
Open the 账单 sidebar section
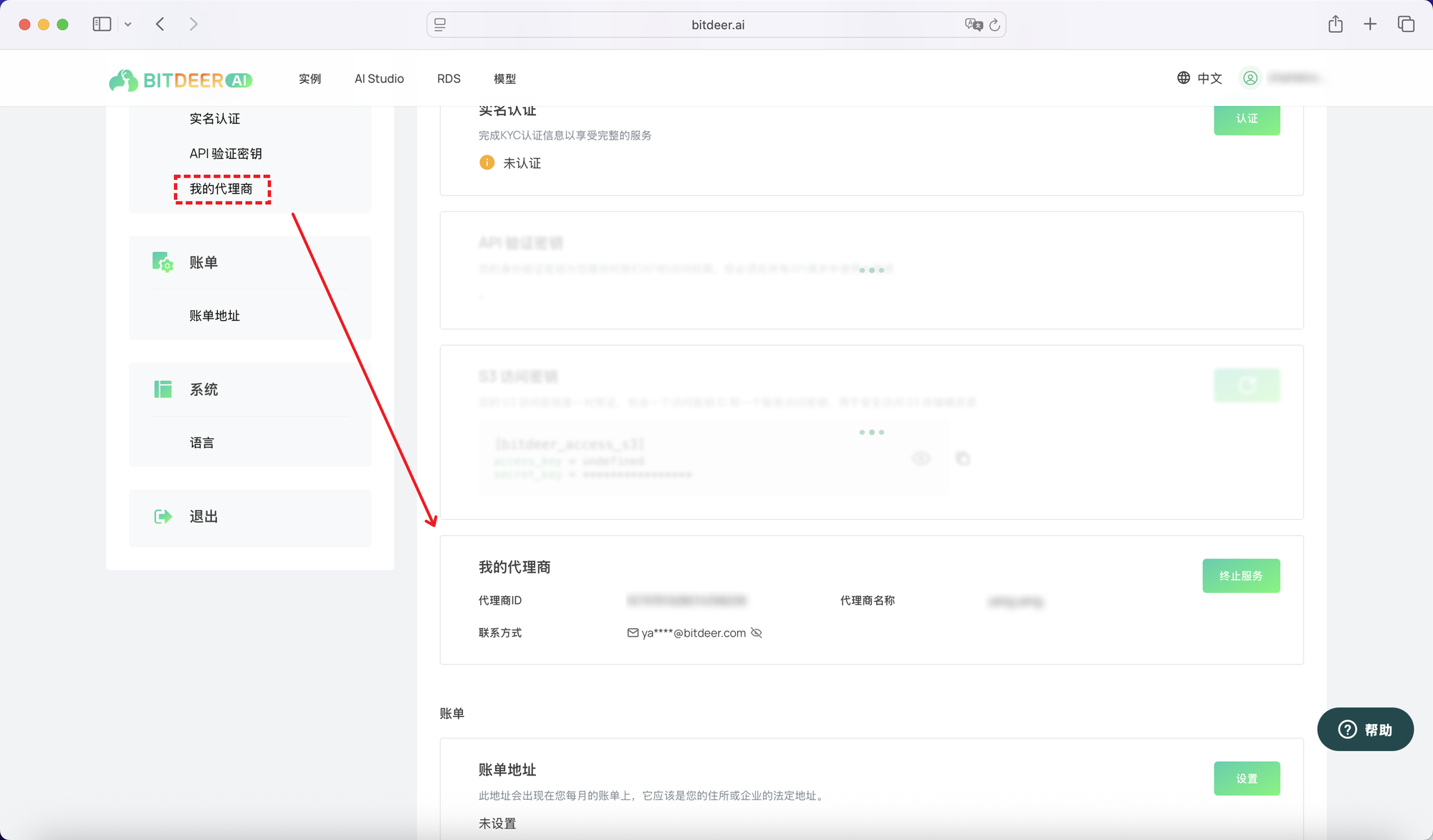click(x=203, y=263)
